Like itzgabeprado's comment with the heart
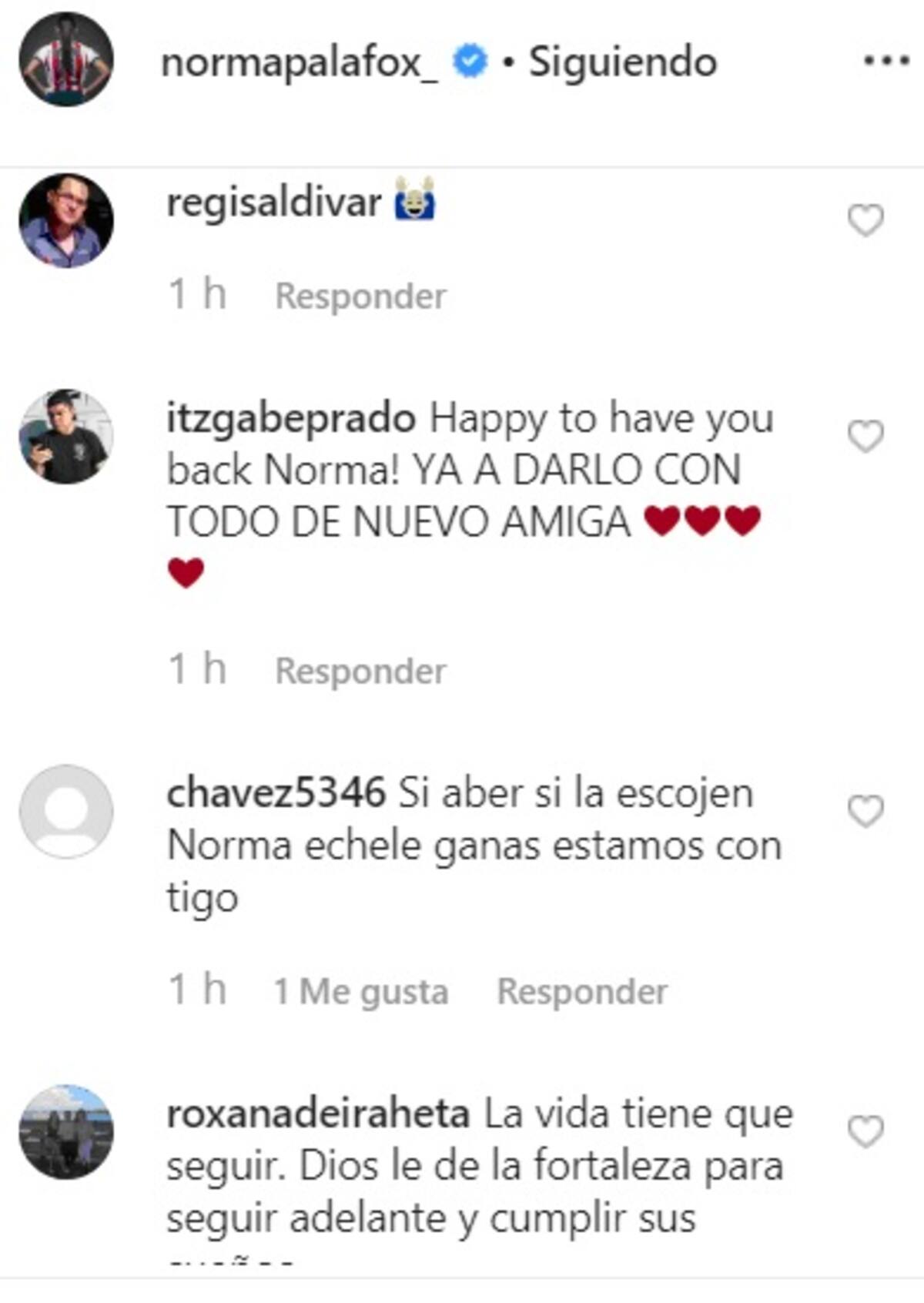 865,437
